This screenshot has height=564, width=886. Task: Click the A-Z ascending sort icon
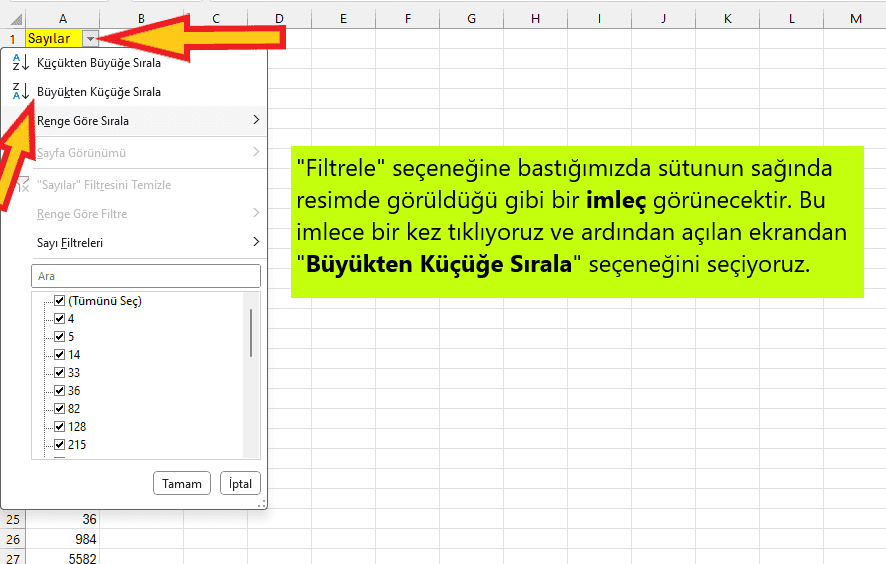21,63
